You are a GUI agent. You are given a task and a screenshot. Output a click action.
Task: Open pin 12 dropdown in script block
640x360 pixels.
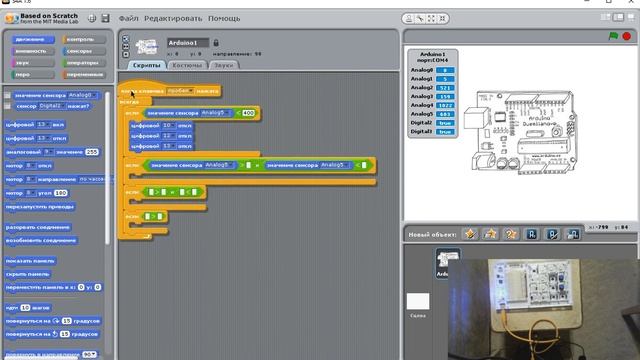point(169,136)
